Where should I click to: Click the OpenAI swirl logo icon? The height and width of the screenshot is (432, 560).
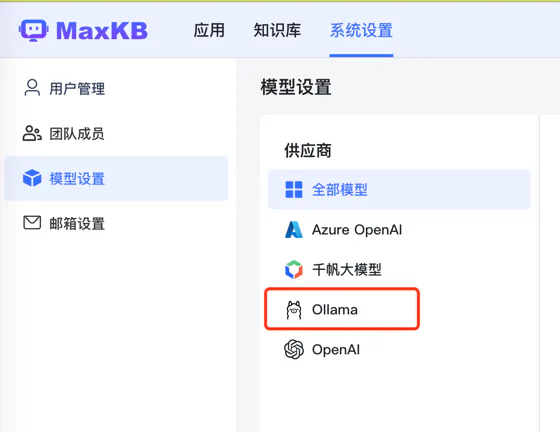(x=294, y=349)
